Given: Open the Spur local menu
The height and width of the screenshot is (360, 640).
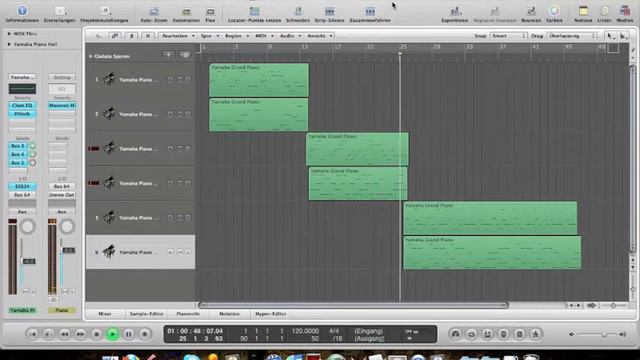Looking at the screenshot, I should coord(209,36).
